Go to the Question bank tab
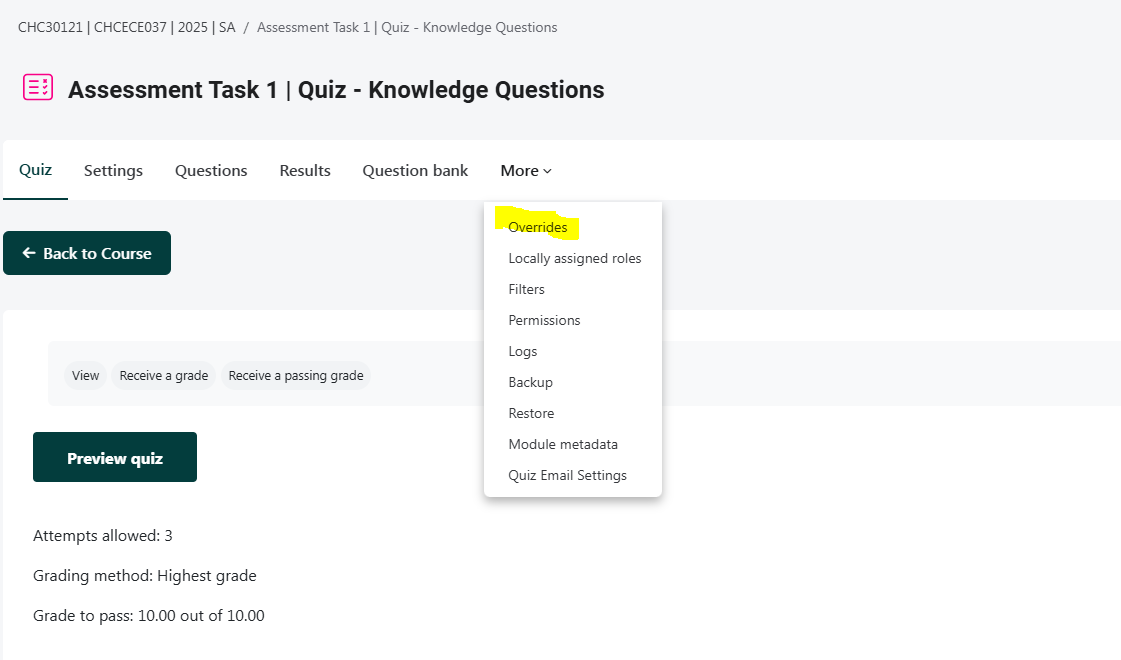Screen dimensions: 1121x660 coord(415,171)
